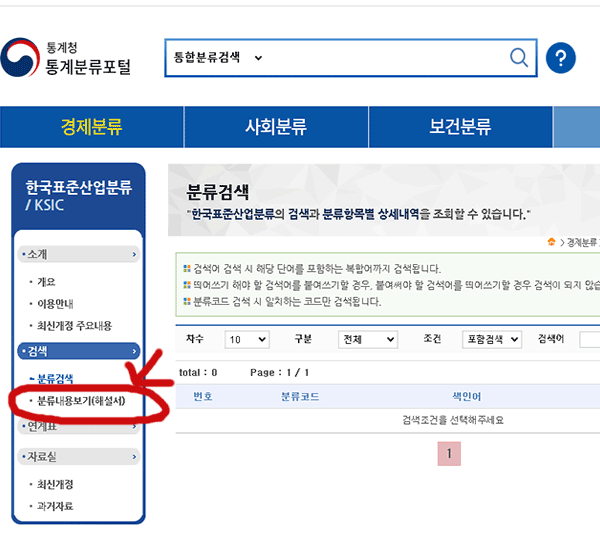Image resolution: width=600 pixels, height=550 pixels.
Task: Click page number 1 button
Action: (x=449, y=454)
